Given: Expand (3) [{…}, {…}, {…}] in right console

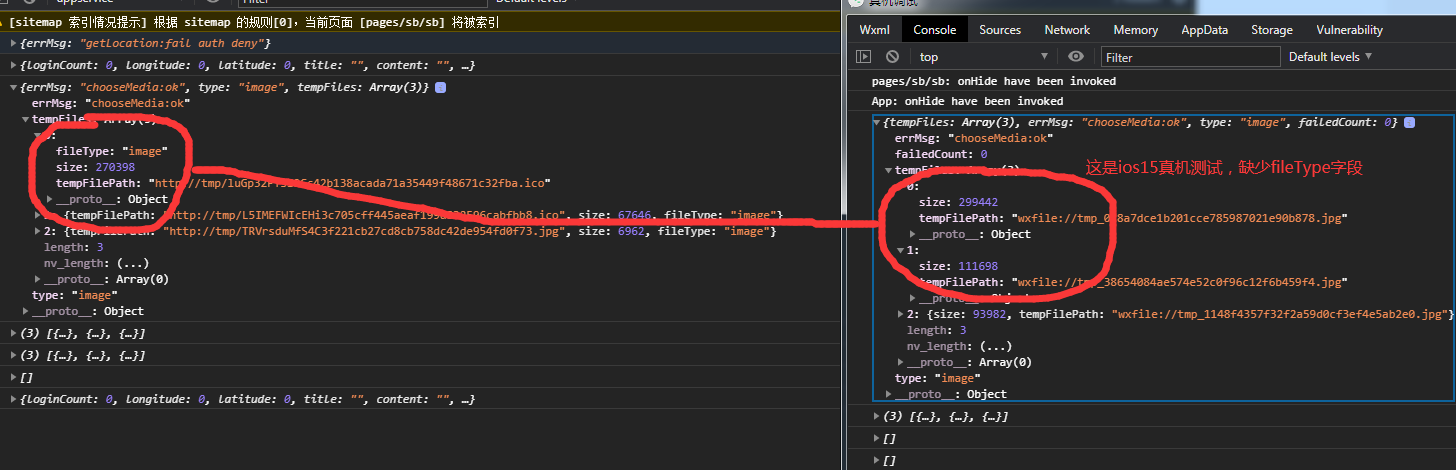Looking at the screenshot, I should point(877,416).
